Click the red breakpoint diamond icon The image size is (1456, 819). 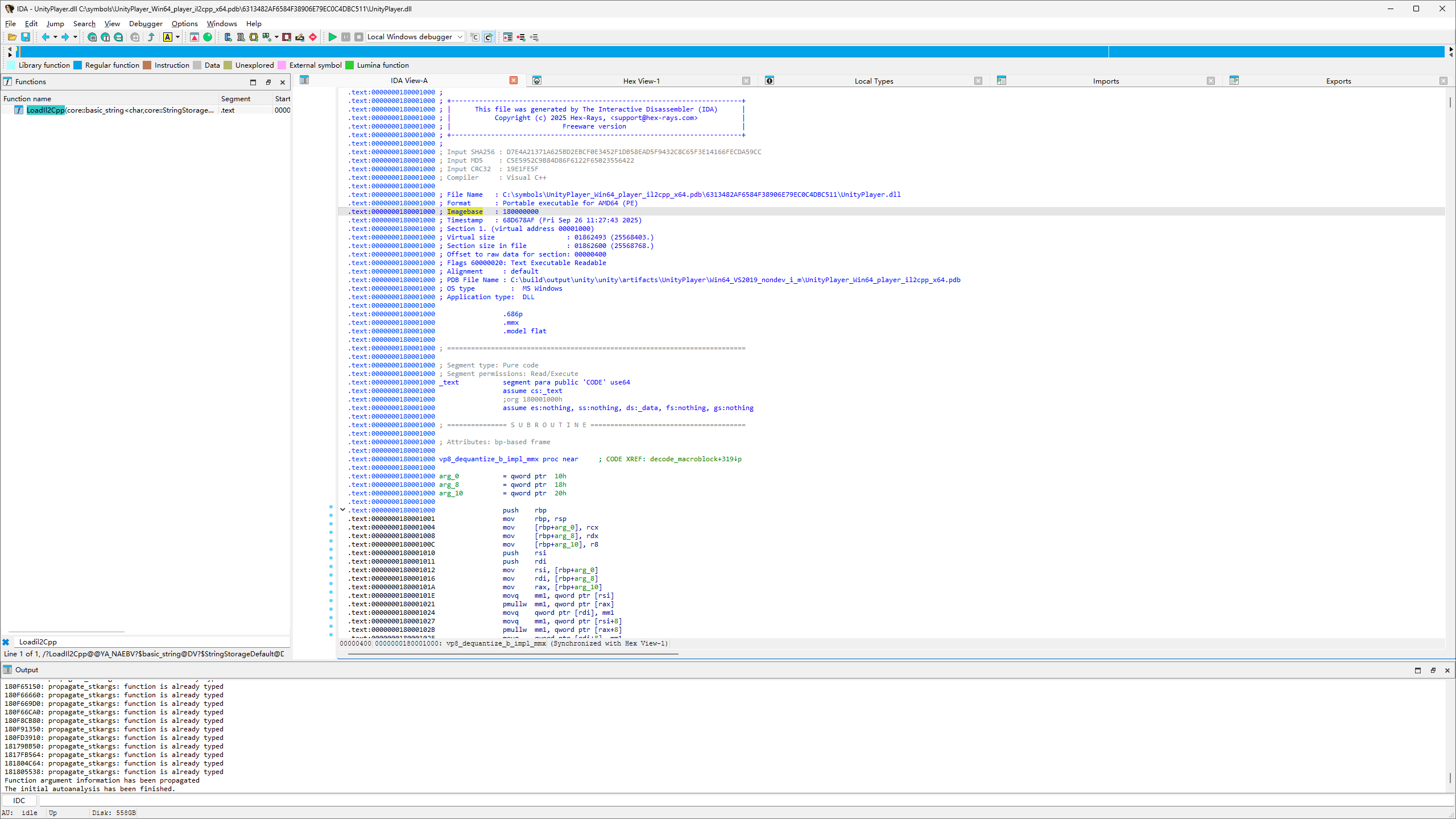313,37
